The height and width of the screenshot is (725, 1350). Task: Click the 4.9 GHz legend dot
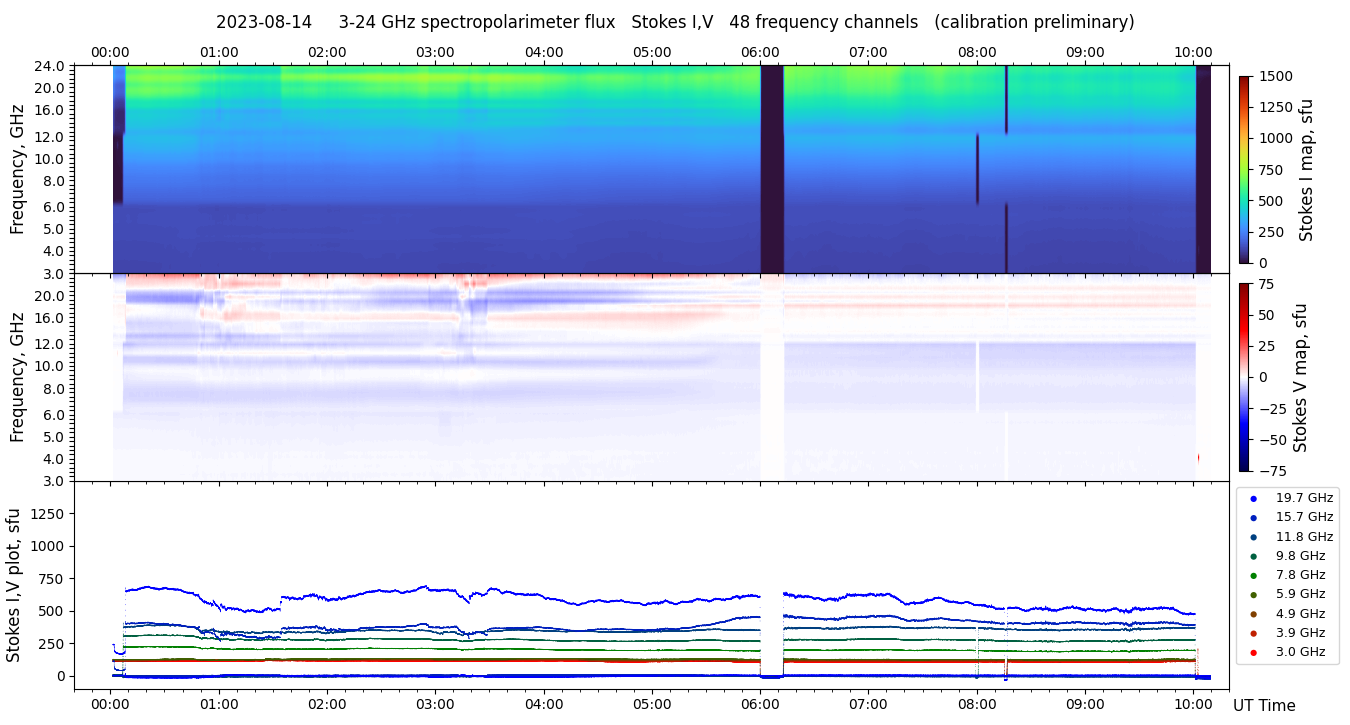tap(1253, 614)
